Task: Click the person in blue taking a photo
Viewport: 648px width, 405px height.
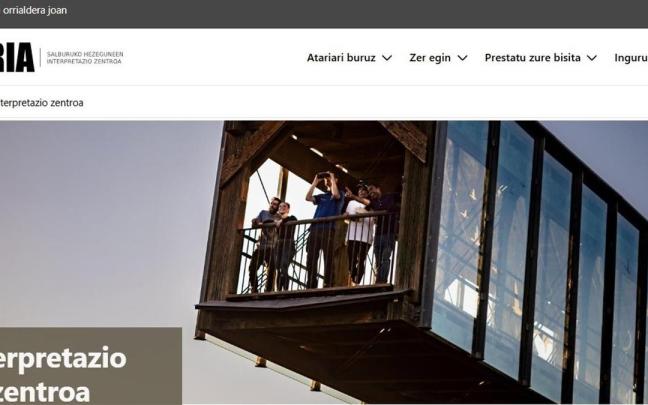Action: coord(326,229)
